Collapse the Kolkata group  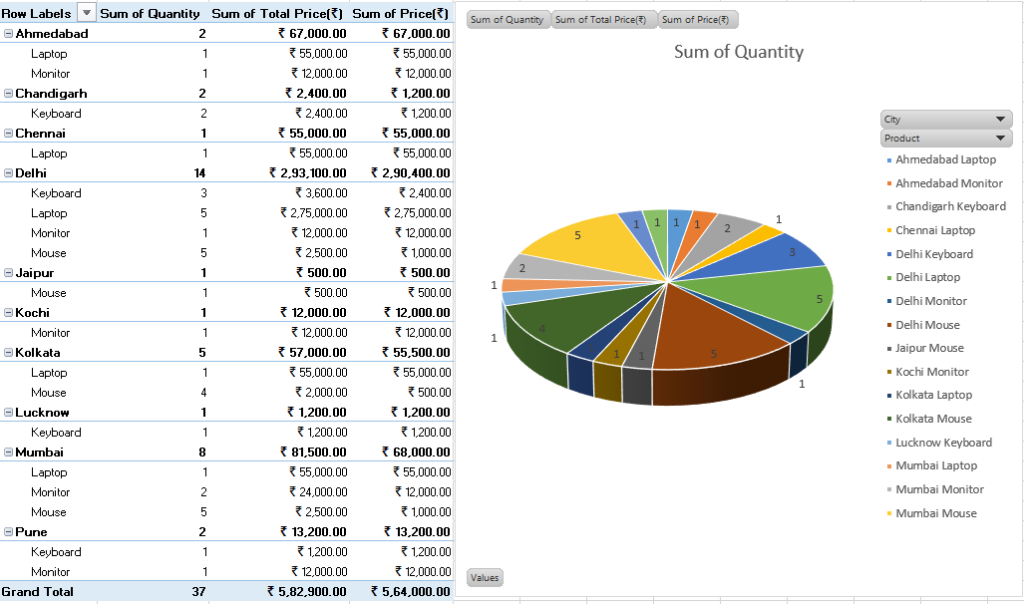pos(8,353)
